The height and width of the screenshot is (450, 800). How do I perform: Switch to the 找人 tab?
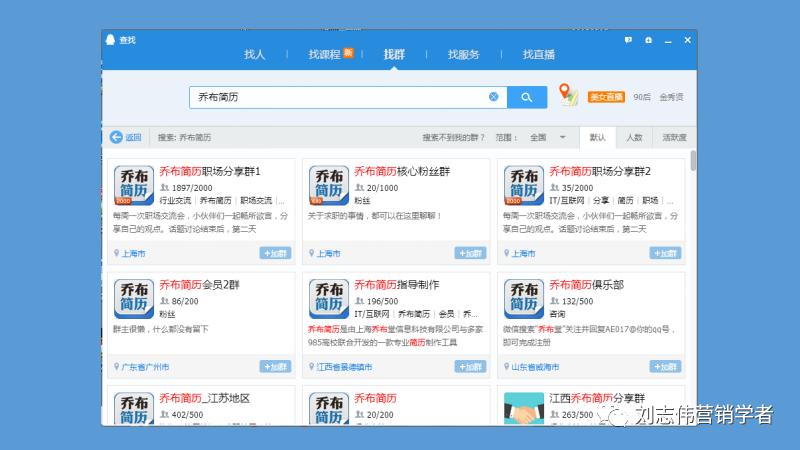pyautogui.click(x=254, y=55)
